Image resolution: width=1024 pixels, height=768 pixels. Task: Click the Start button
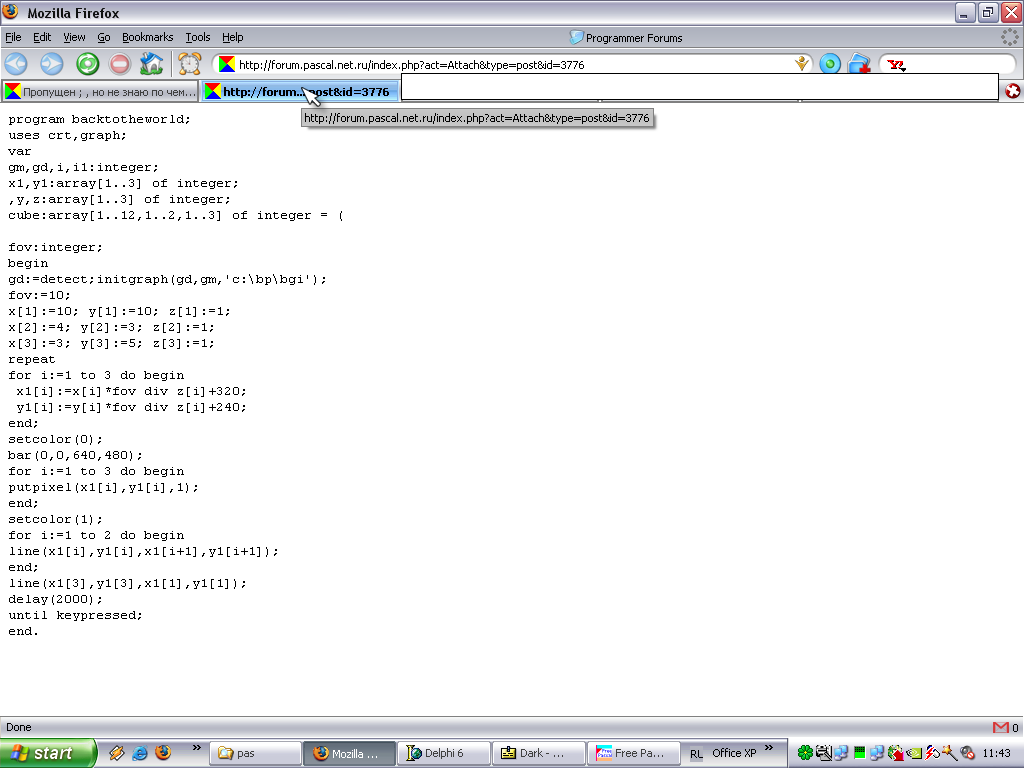pos(48,753)
